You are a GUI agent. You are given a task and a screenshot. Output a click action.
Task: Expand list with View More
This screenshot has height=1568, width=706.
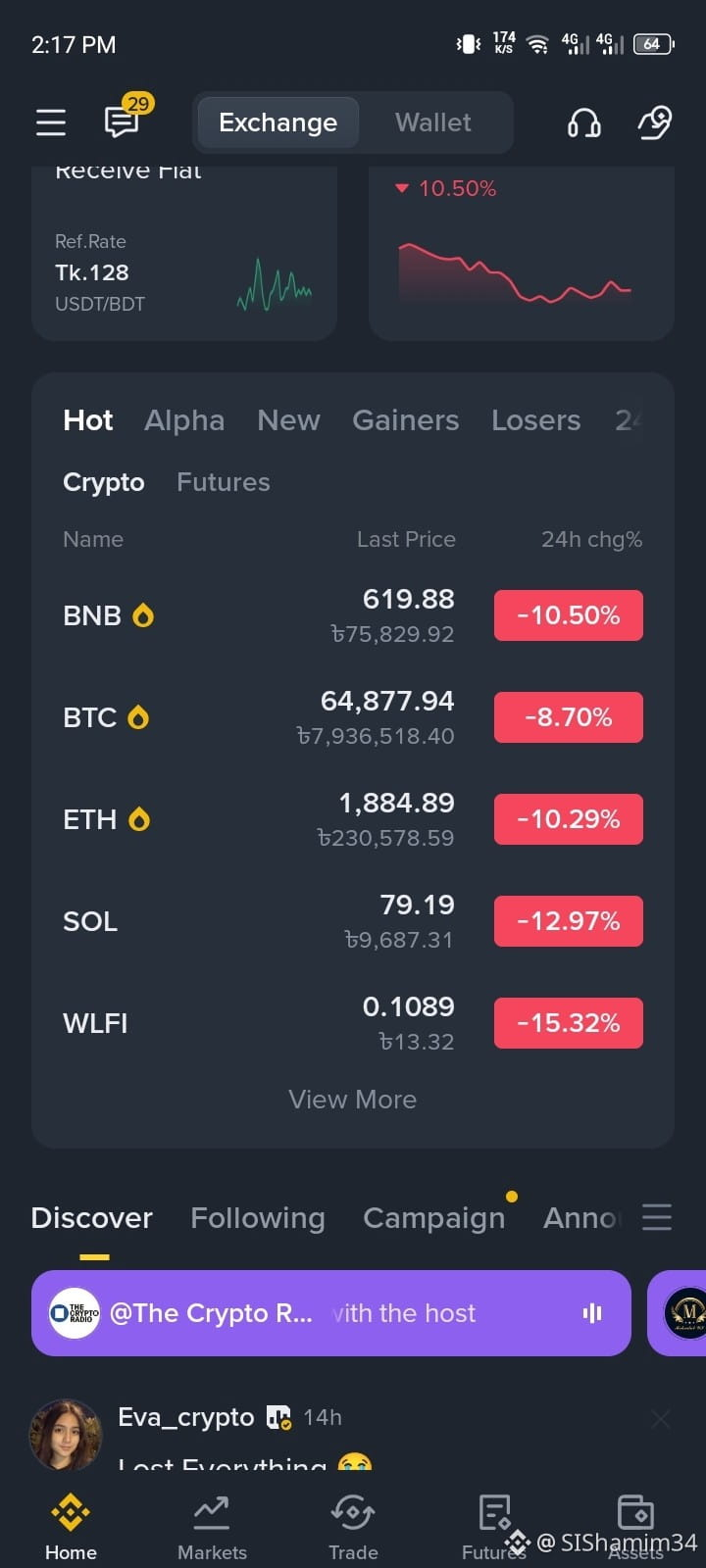pyautogui.click(x=353, y=1100)
